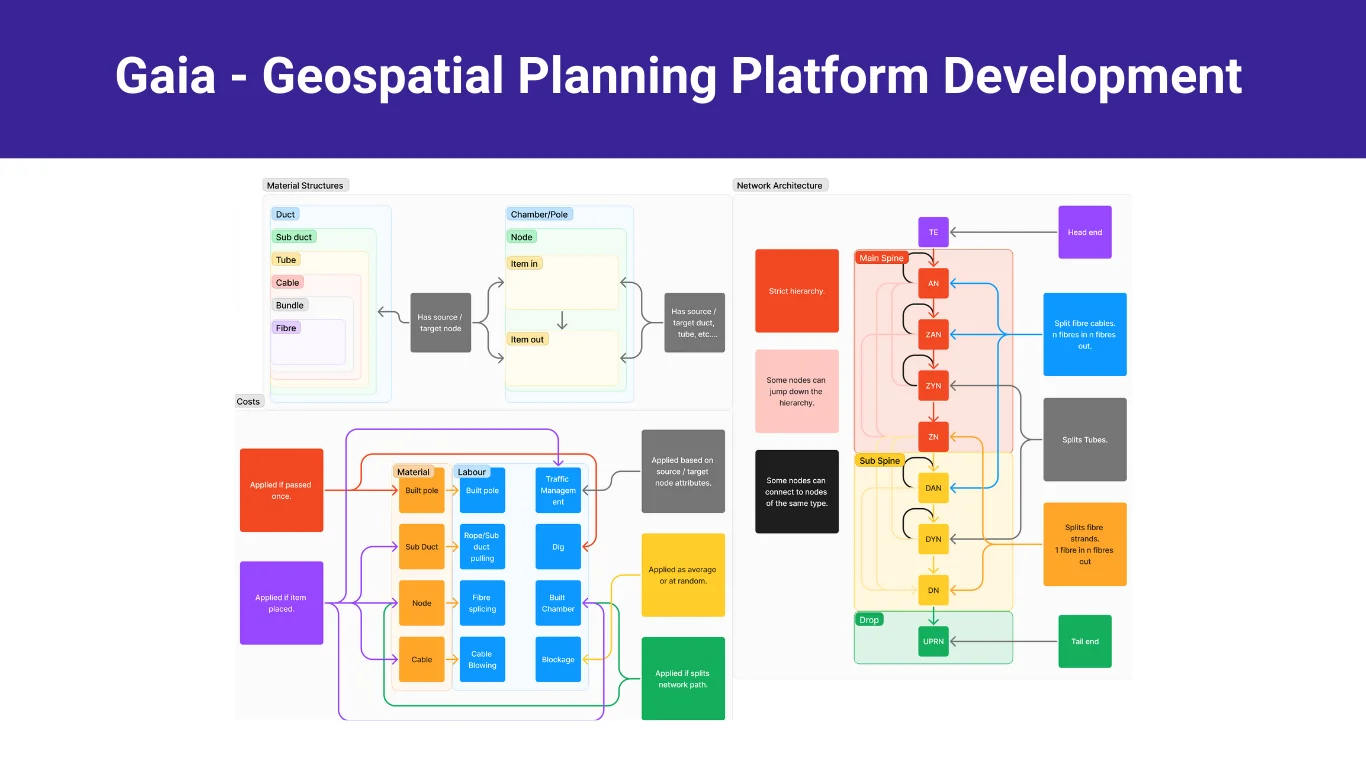Click the AN node in Main Spine
Image resolution: width=1366 pixels, height=768 pixels.
tap(933, 283)
